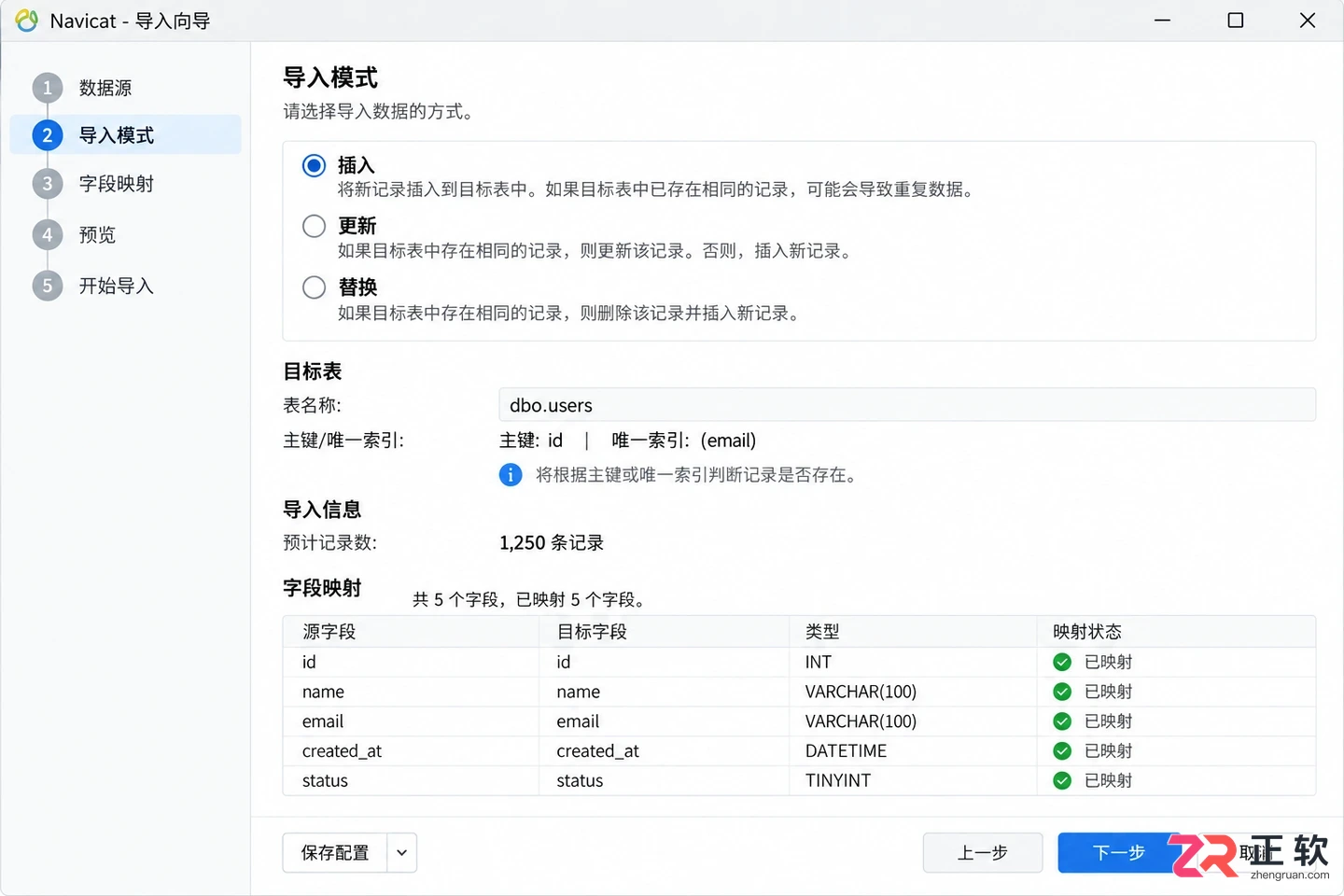Minimize the Navicat import wizard window
This screenshot has height=896, width=1344.
(x=1163, y=20)
